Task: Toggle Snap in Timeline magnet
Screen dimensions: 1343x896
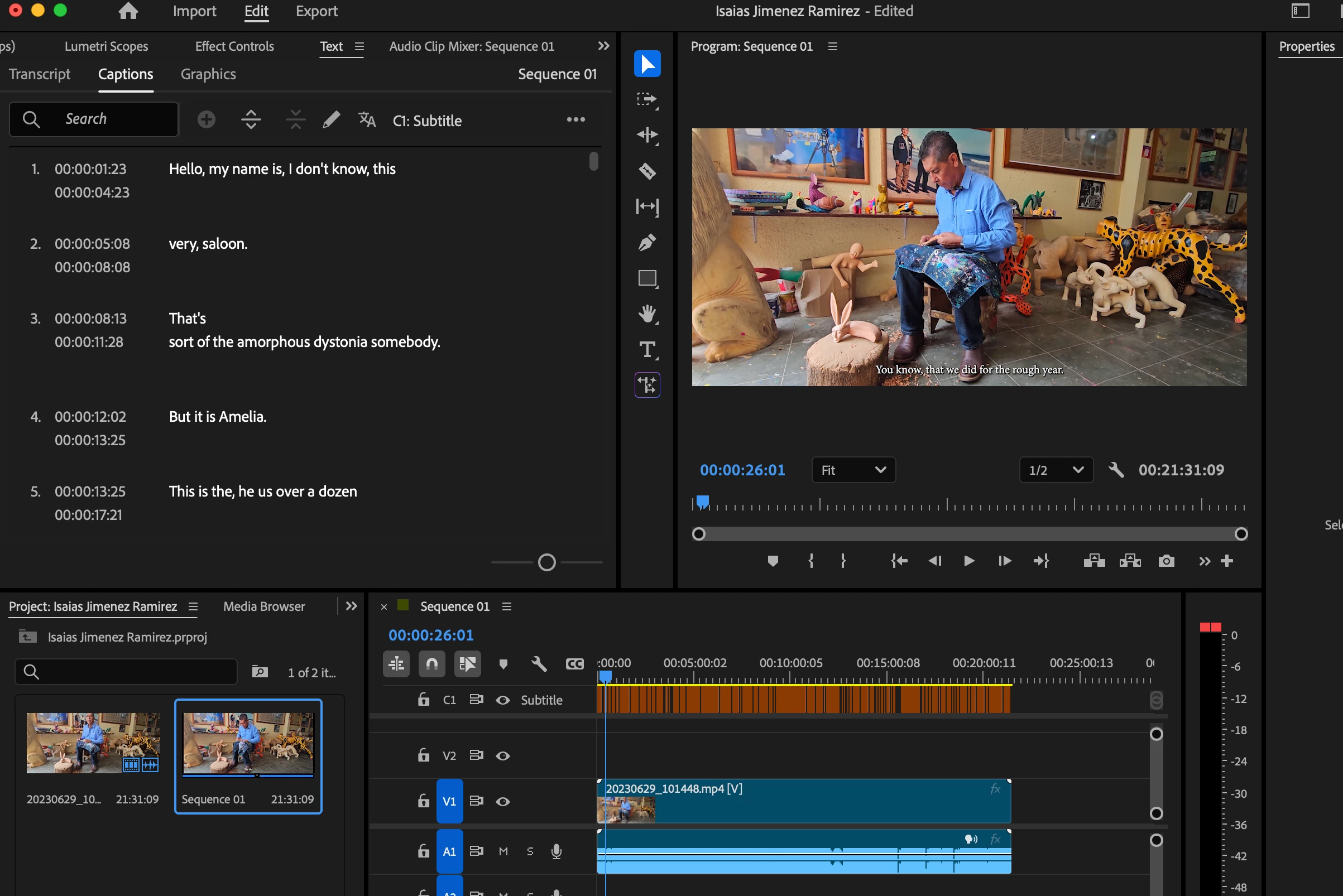Action: point(431,663)
